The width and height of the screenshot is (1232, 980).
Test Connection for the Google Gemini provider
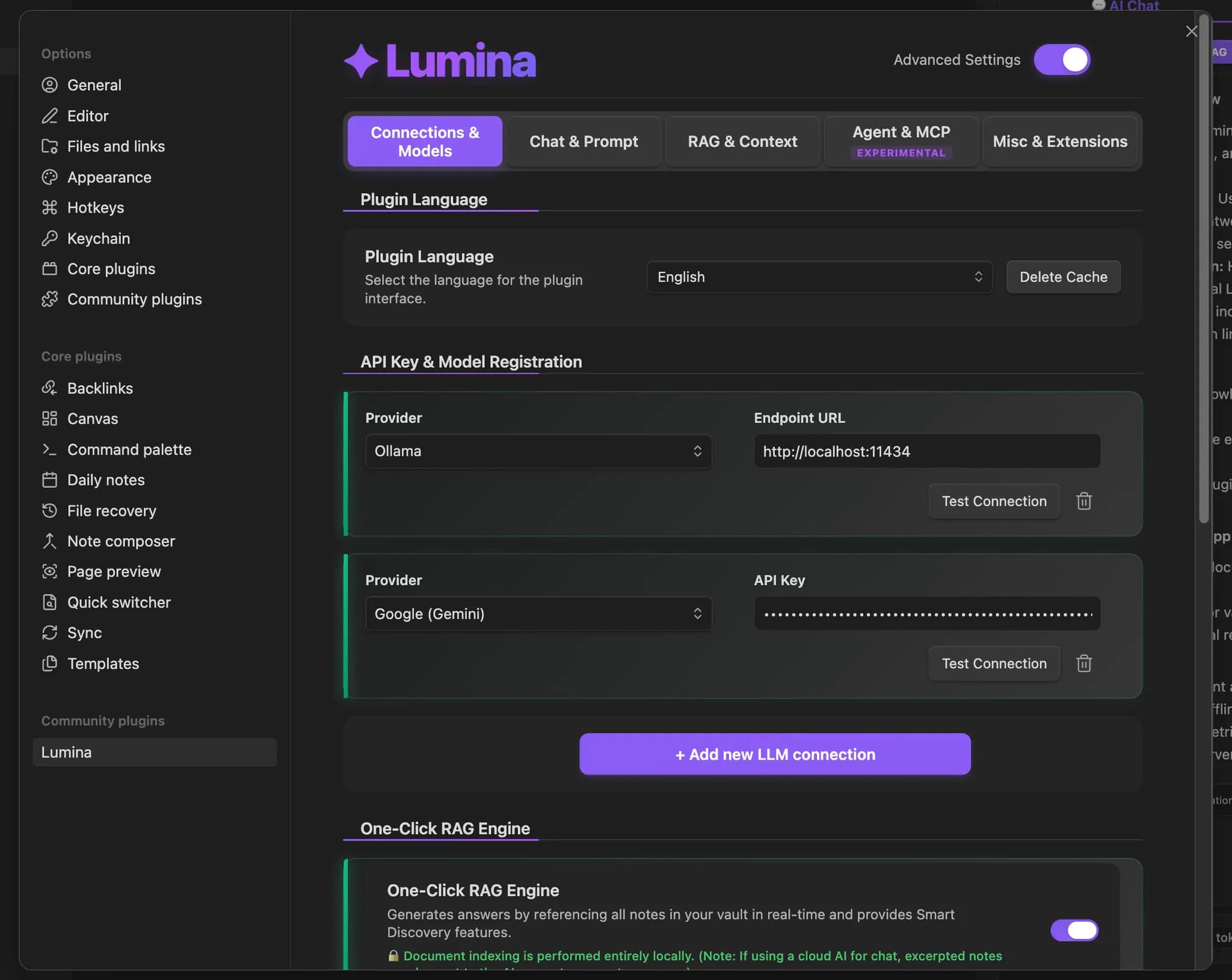(994, 664)
